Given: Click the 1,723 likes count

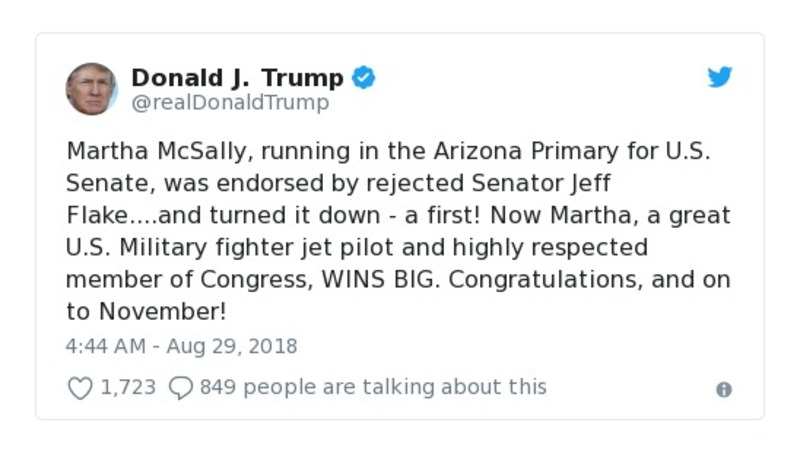Looking at the screenshot, I should click(128, 387).
